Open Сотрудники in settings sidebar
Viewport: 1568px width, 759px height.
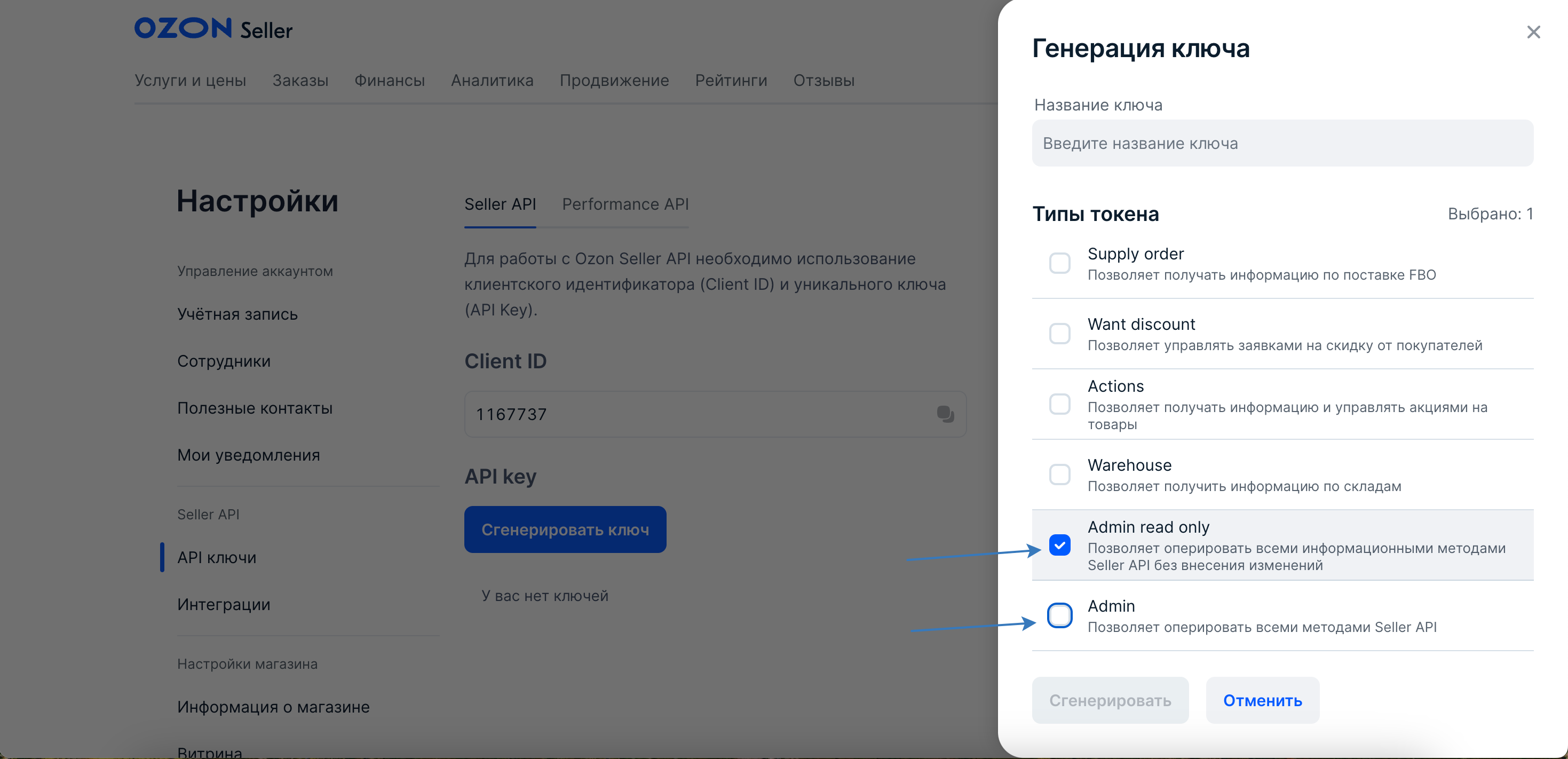(x=224, y=361)
